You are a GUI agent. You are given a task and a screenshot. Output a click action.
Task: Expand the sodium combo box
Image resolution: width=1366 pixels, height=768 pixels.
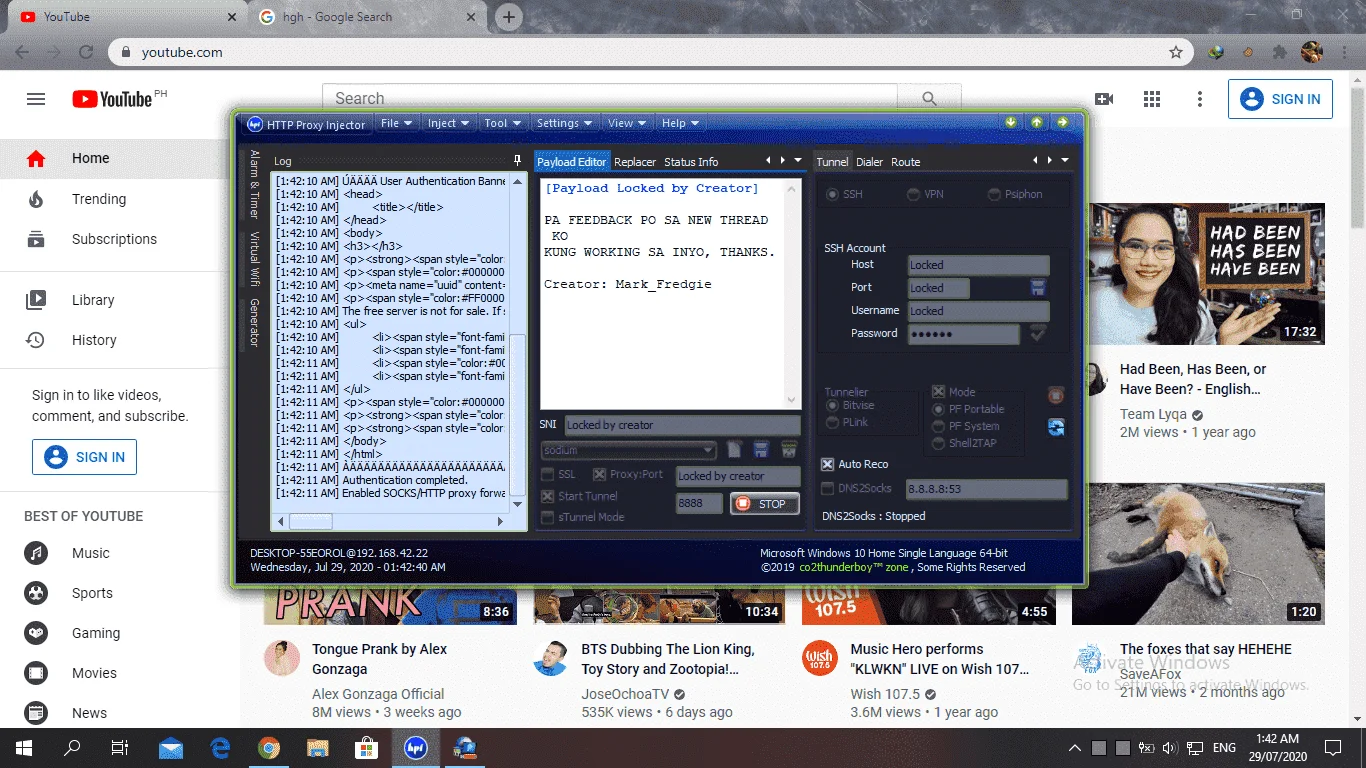(x=708, y=450)
